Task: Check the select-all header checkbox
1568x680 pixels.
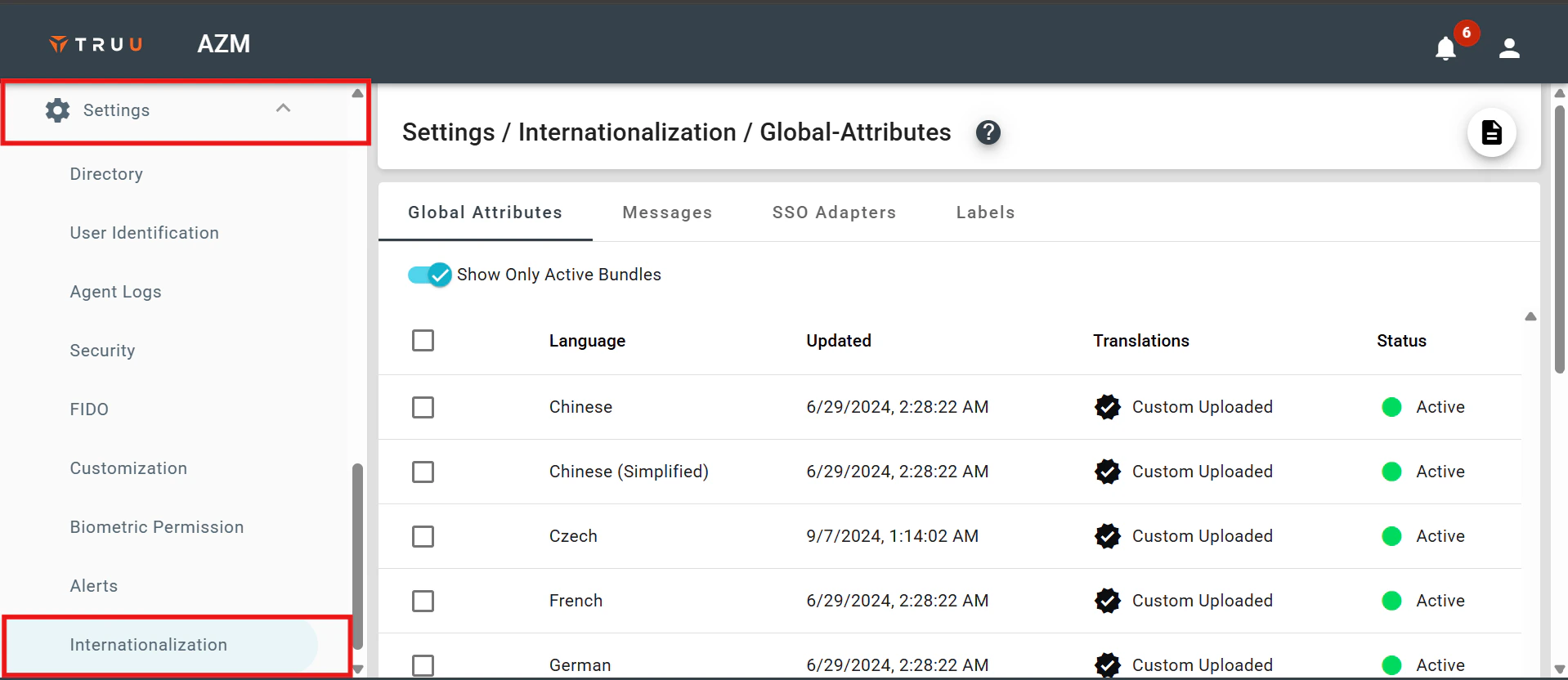Action: point(423,340)
